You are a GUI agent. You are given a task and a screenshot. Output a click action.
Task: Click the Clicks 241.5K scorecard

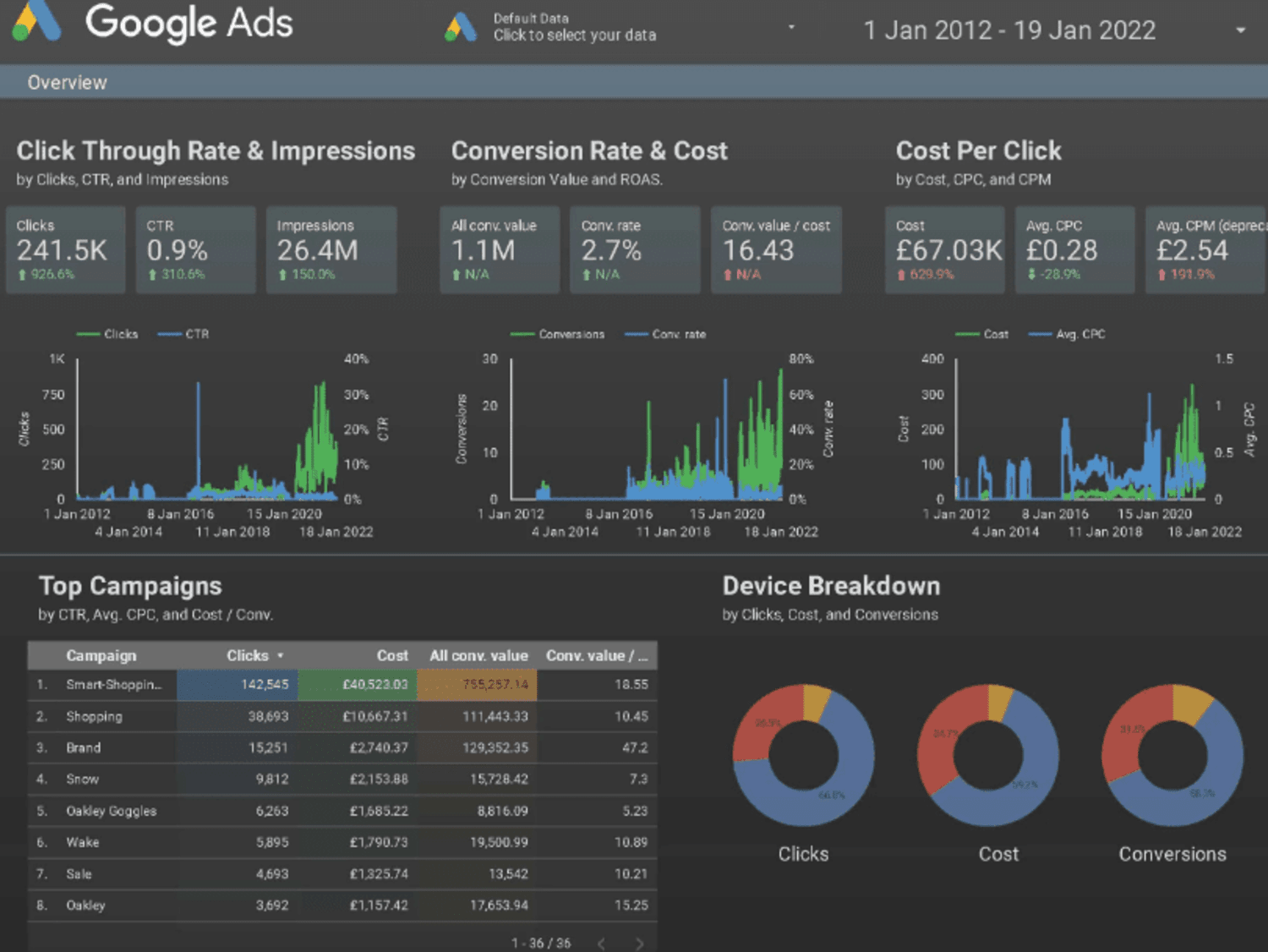click(66, 249)
